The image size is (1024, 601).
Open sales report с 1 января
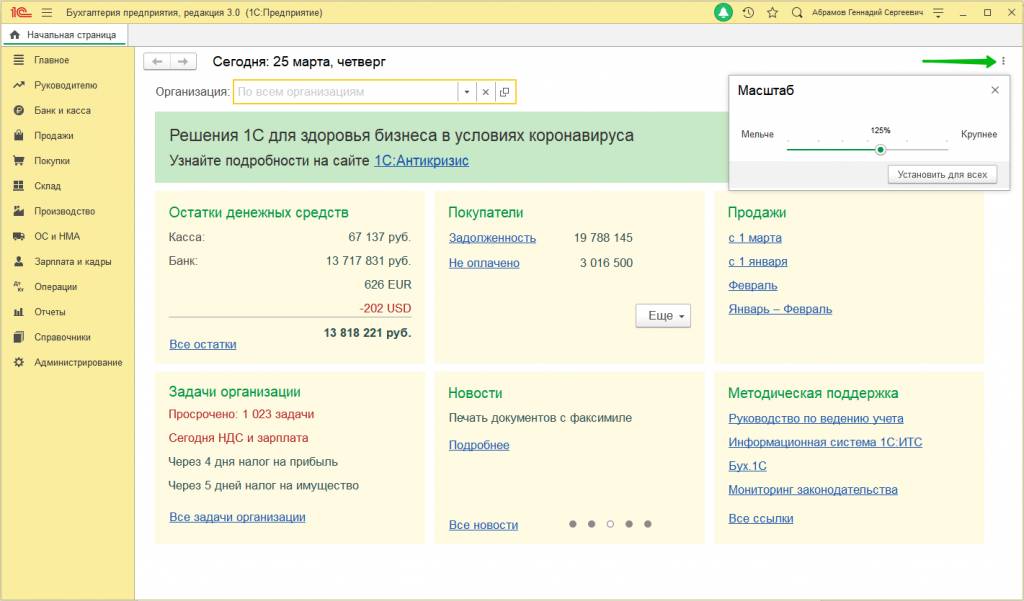[758, 261]
